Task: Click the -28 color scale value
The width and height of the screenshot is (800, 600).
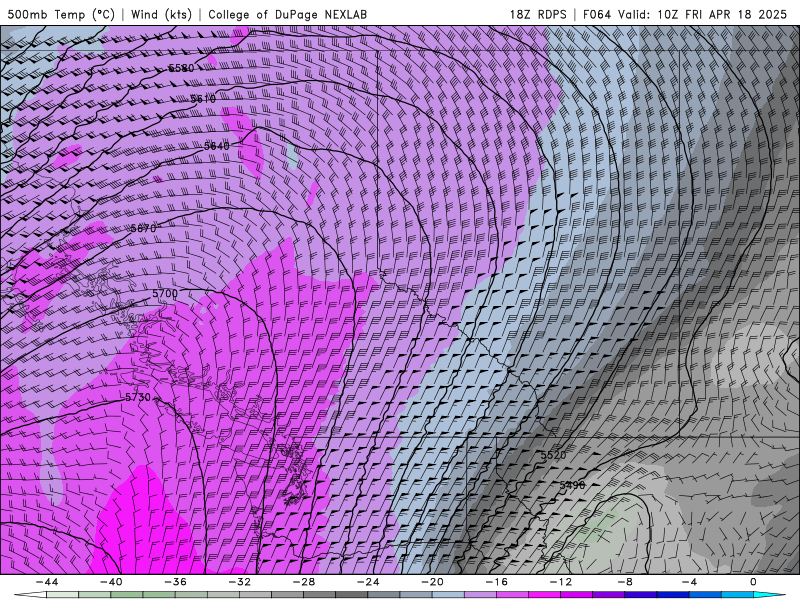Action: point(304,582)
